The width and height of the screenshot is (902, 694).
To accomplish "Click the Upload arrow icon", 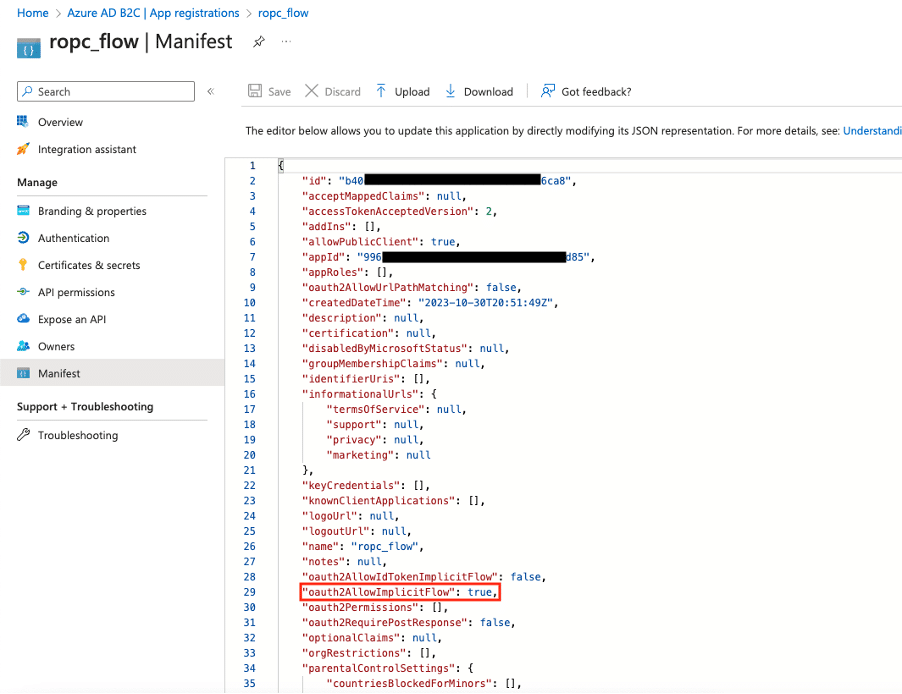I will pyautogui.click(x=381, y=91).
